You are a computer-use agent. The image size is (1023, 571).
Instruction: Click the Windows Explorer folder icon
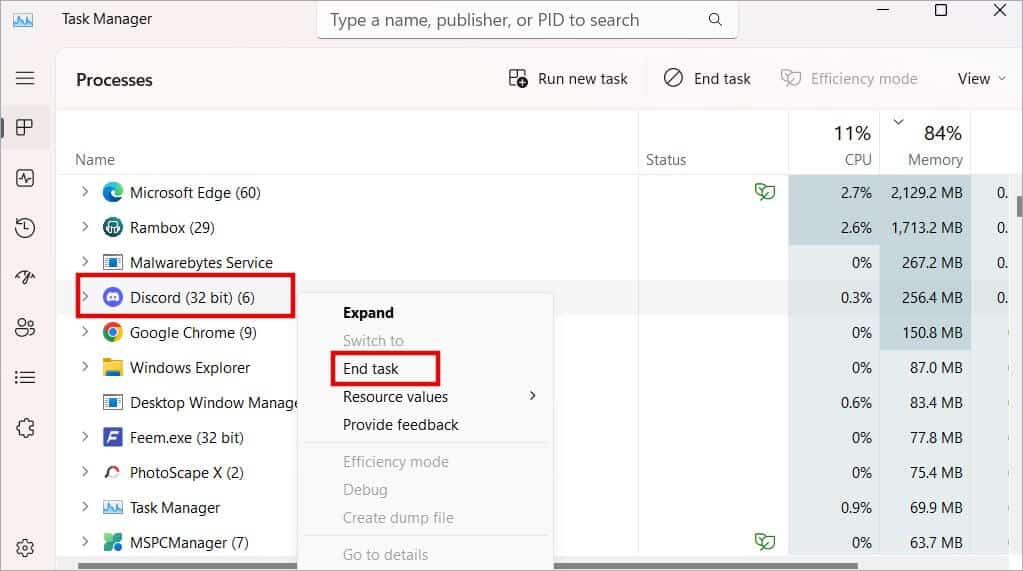click(x=112, y=367)
